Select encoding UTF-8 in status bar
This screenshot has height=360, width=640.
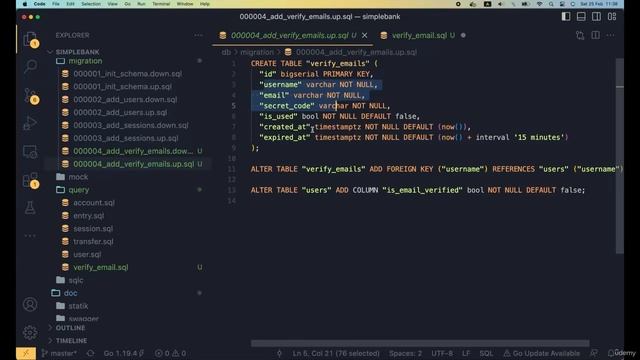point(442,353)
